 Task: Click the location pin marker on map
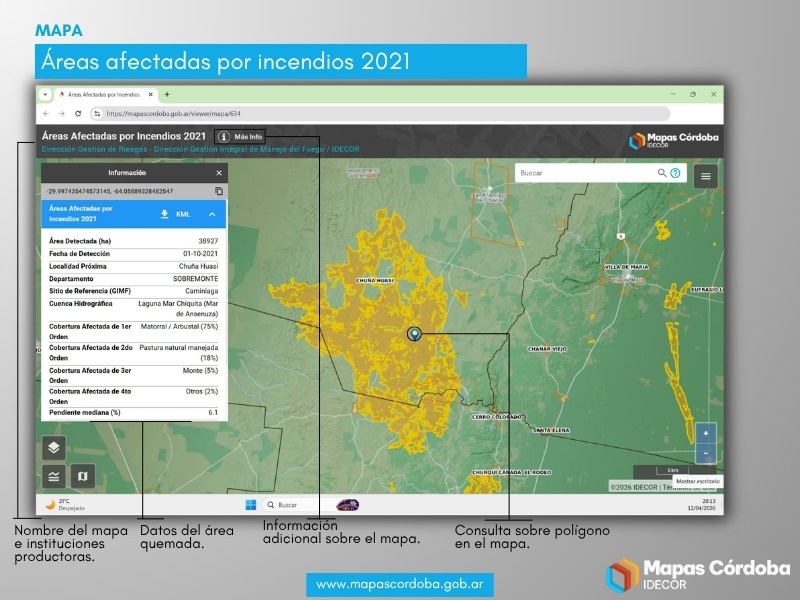click(414, 333)
